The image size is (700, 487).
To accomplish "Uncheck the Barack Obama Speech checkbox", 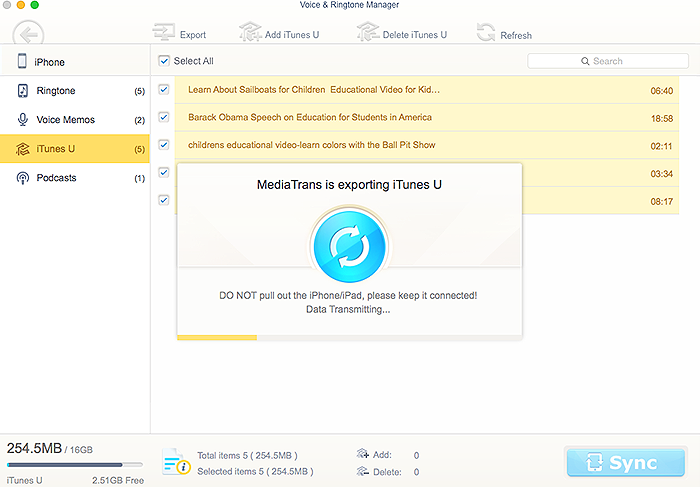I will [164, 117].
